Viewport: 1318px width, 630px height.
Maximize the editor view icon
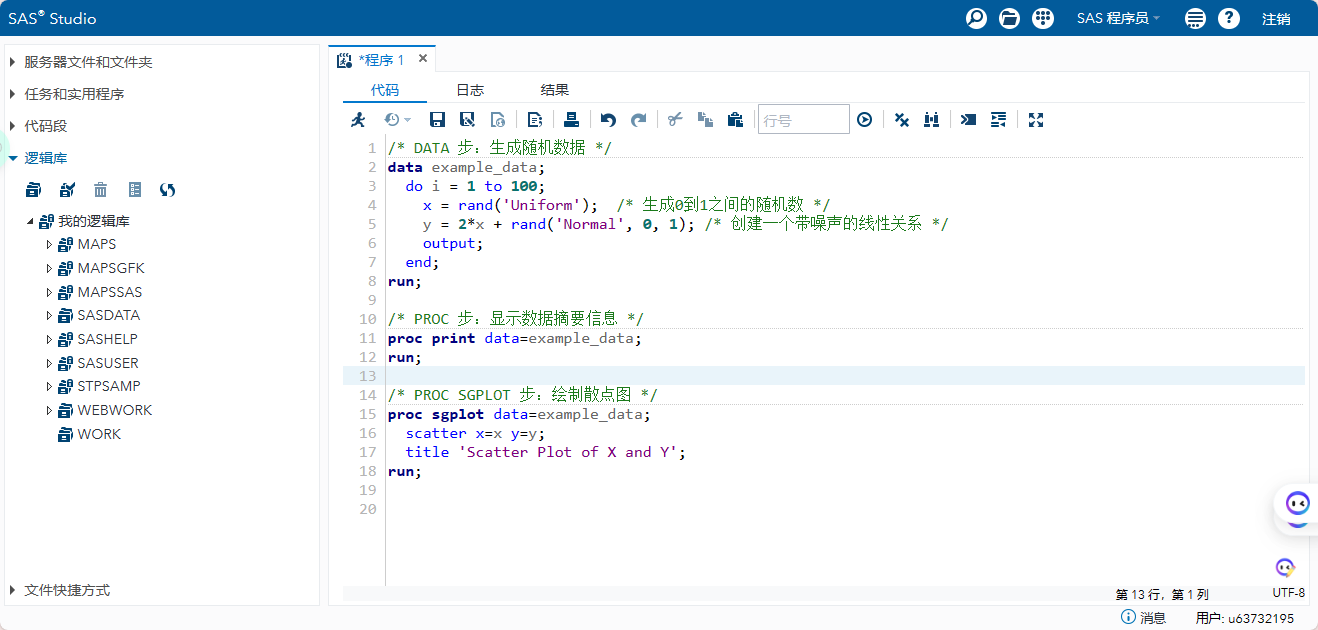1036,120
